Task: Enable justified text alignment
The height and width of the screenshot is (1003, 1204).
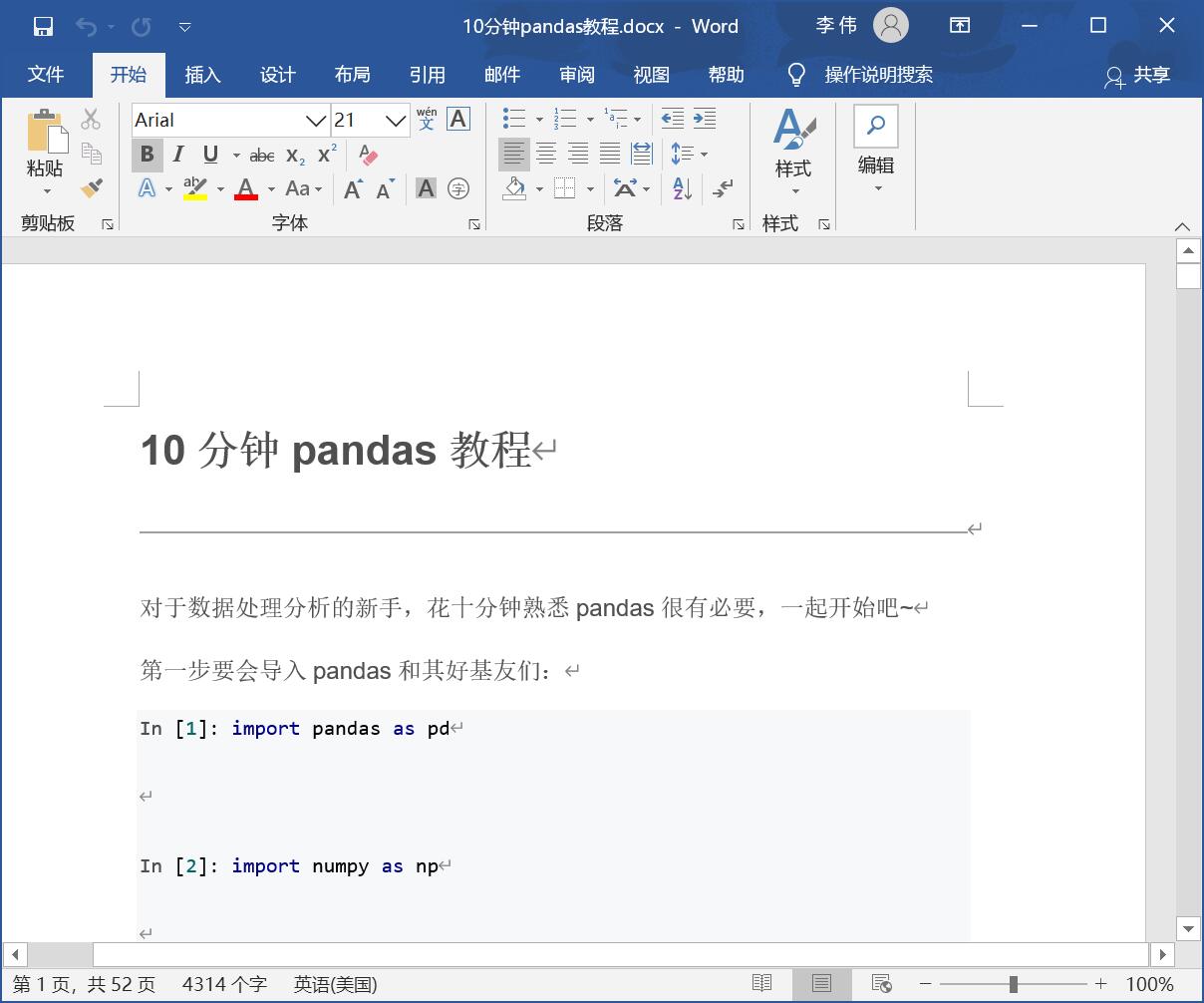Action: click(x=610, y=154)
